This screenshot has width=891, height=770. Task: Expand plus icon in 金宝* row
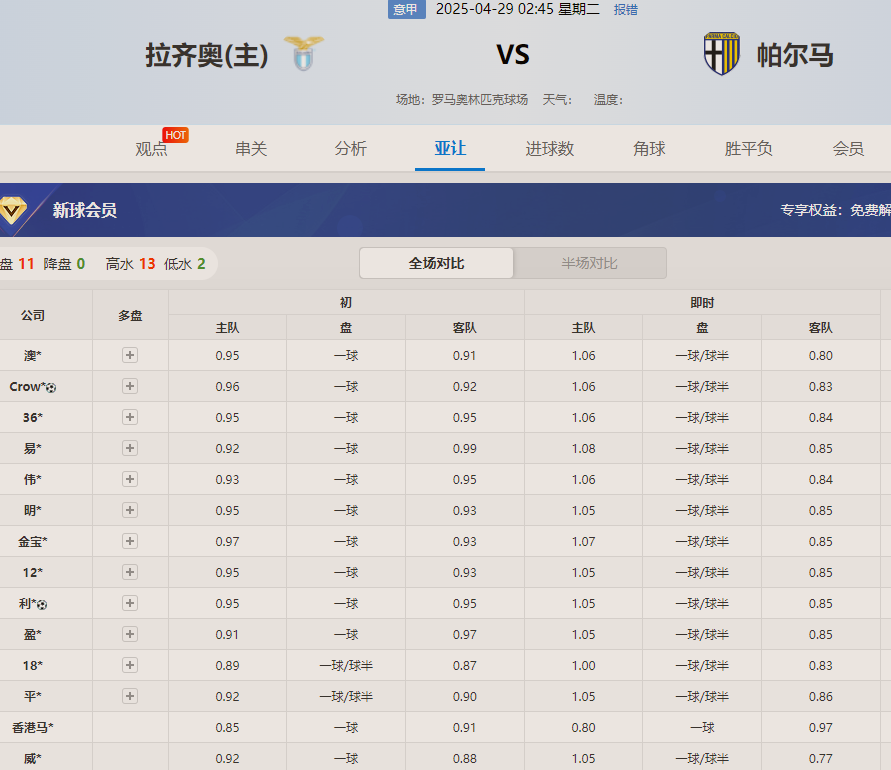(x=130, y=541)
